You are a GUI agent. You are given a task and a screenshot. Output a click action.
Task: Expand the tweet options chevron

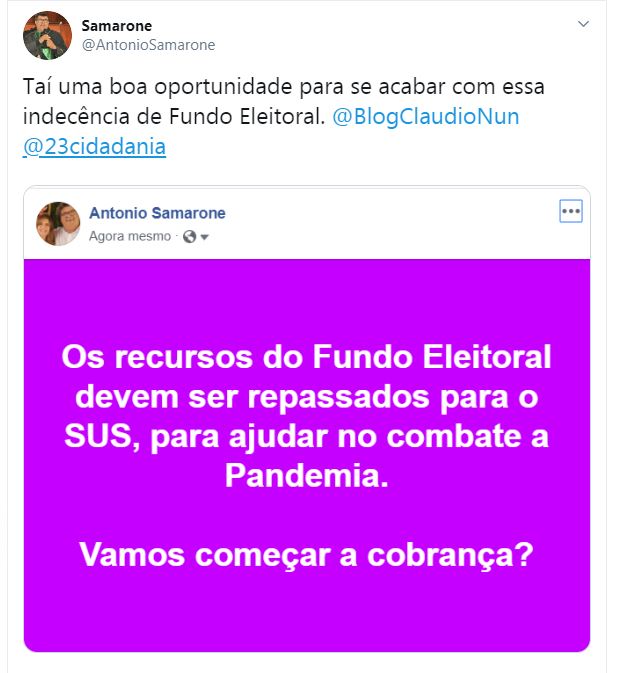(583, 24)
